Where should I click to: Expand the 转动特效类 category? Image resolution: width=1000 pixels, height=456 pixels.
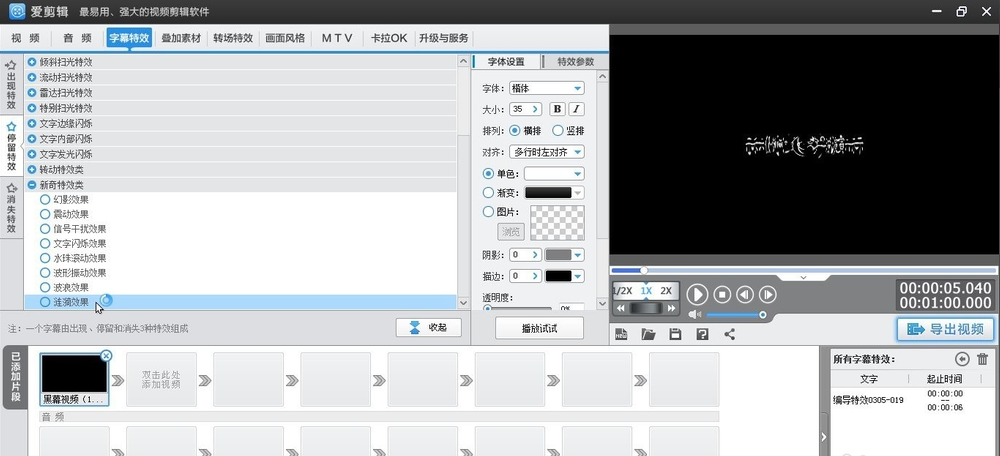(x=32, y=170)
